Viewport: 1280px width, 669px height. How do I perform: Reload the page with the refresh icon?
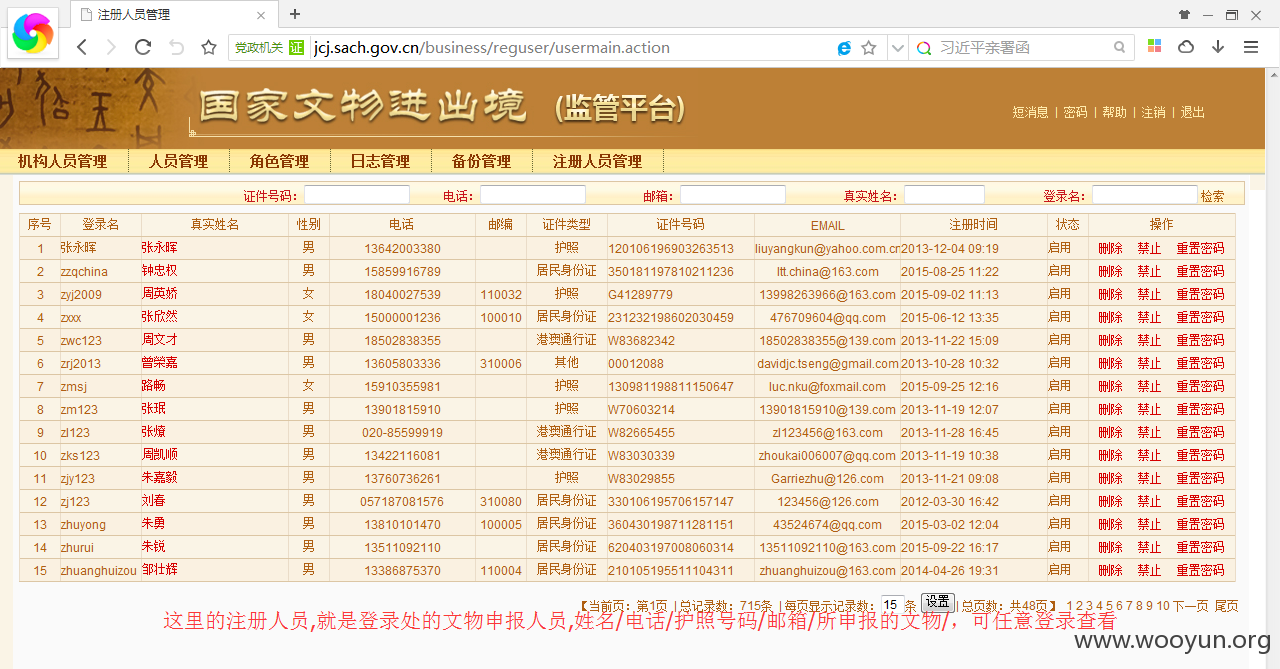coord(143,47)
